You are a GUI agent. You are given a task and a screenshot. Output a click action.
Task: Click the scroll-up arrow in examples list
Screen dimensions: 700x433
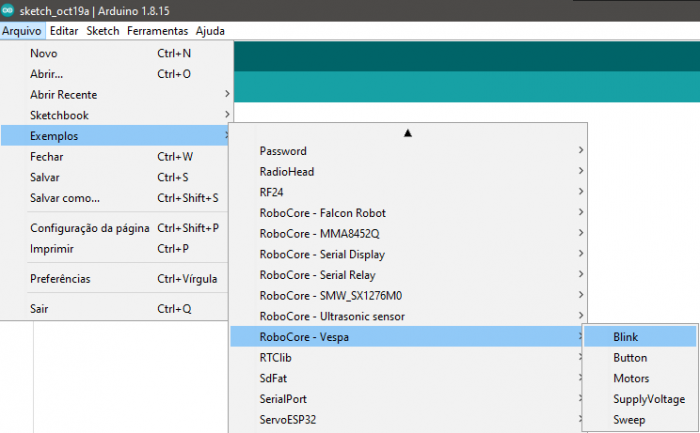pos(408,133)
